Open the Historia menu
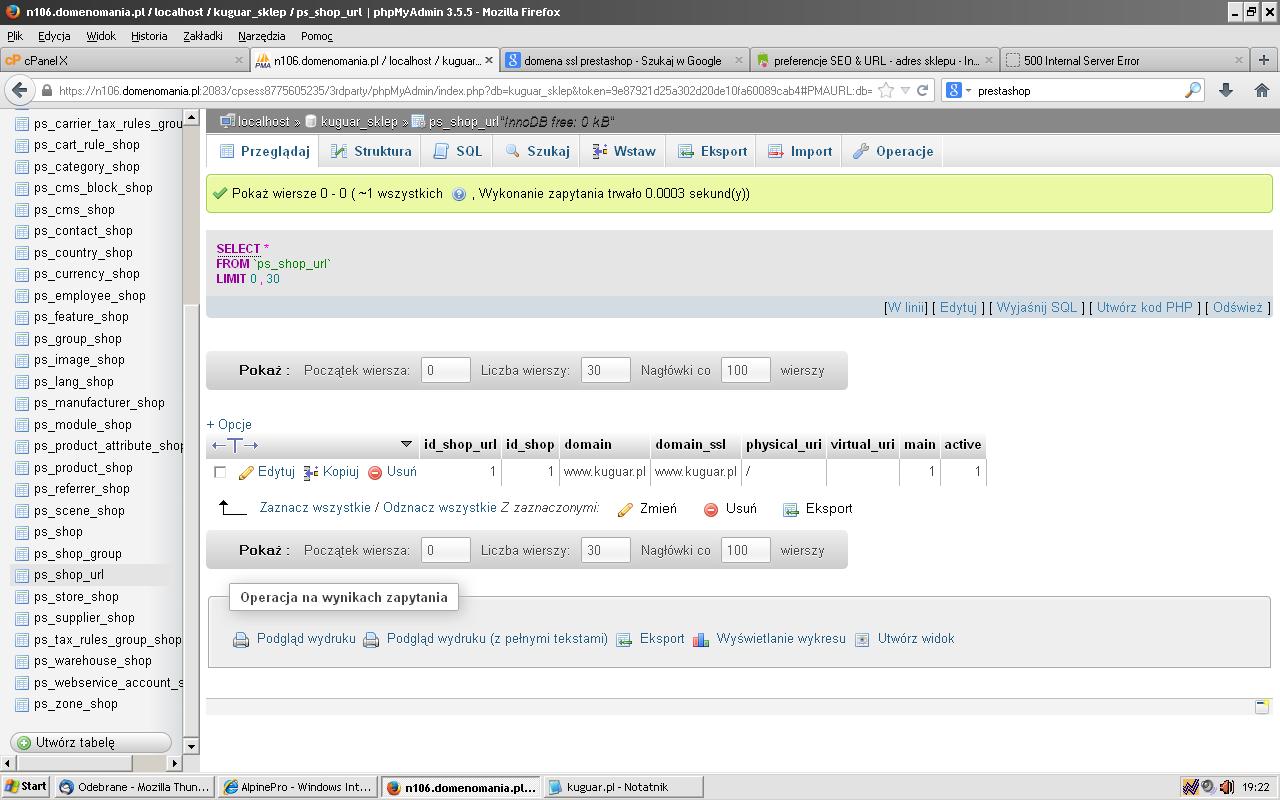The height and width of the screenshot is (800, 1280). [x=149, y=36]
